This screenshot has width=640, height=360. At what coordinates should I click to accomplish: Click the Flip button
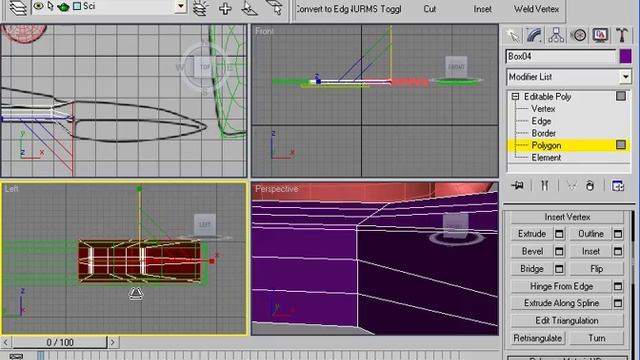(596, 269)
